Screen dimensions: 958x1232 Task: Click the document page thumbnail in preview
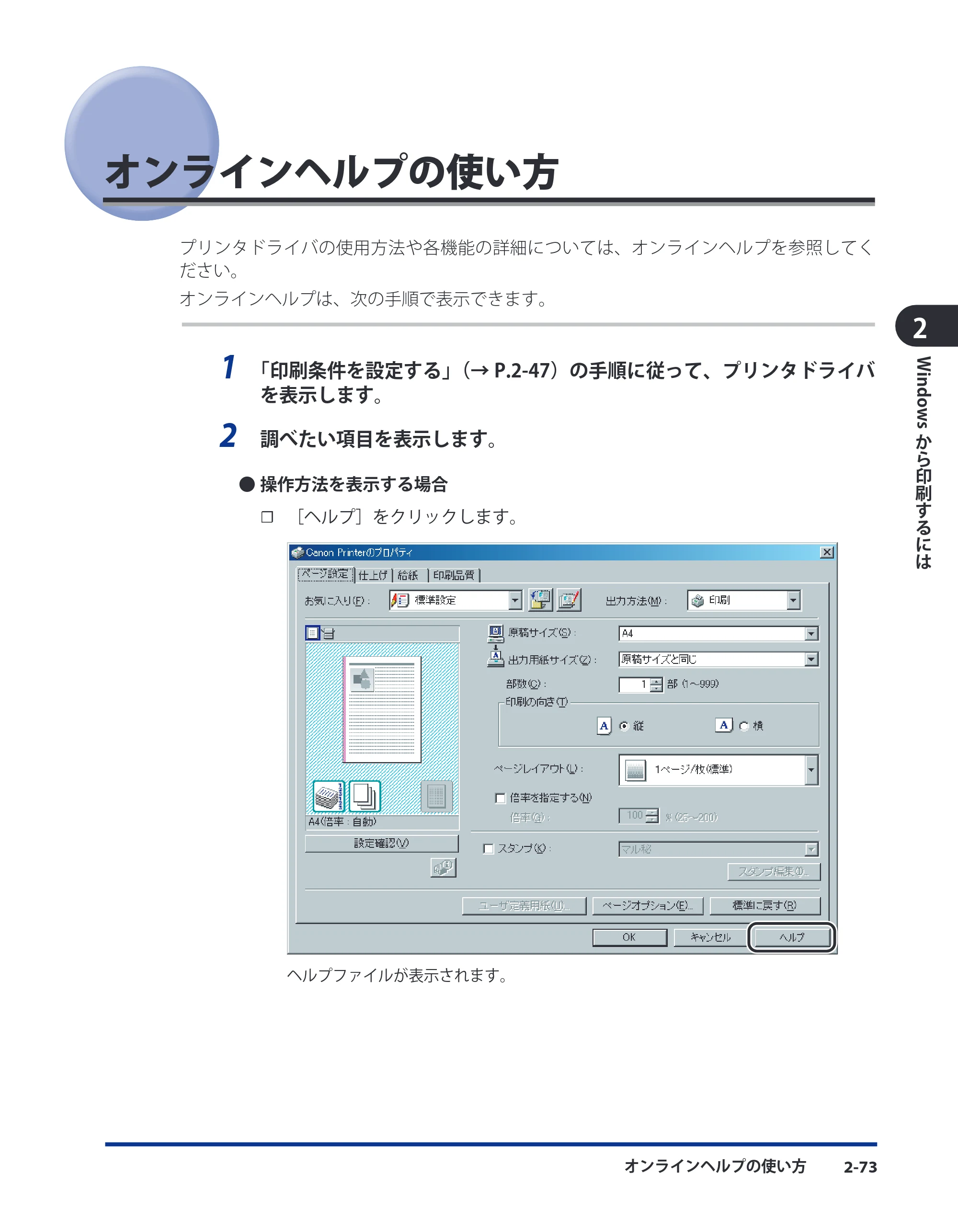click(x=383, y=709)
